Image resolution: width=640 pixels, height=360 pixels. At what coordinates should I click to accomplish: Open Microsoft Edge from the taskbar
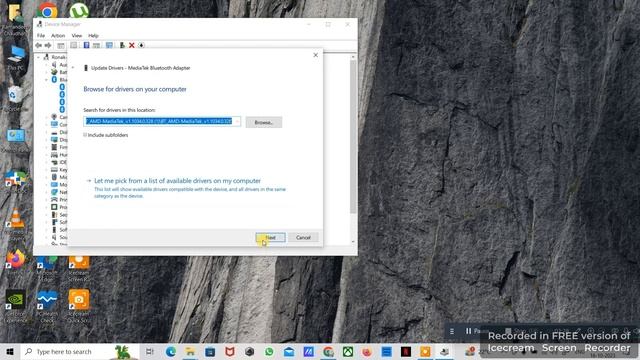(x=171, y=351)
